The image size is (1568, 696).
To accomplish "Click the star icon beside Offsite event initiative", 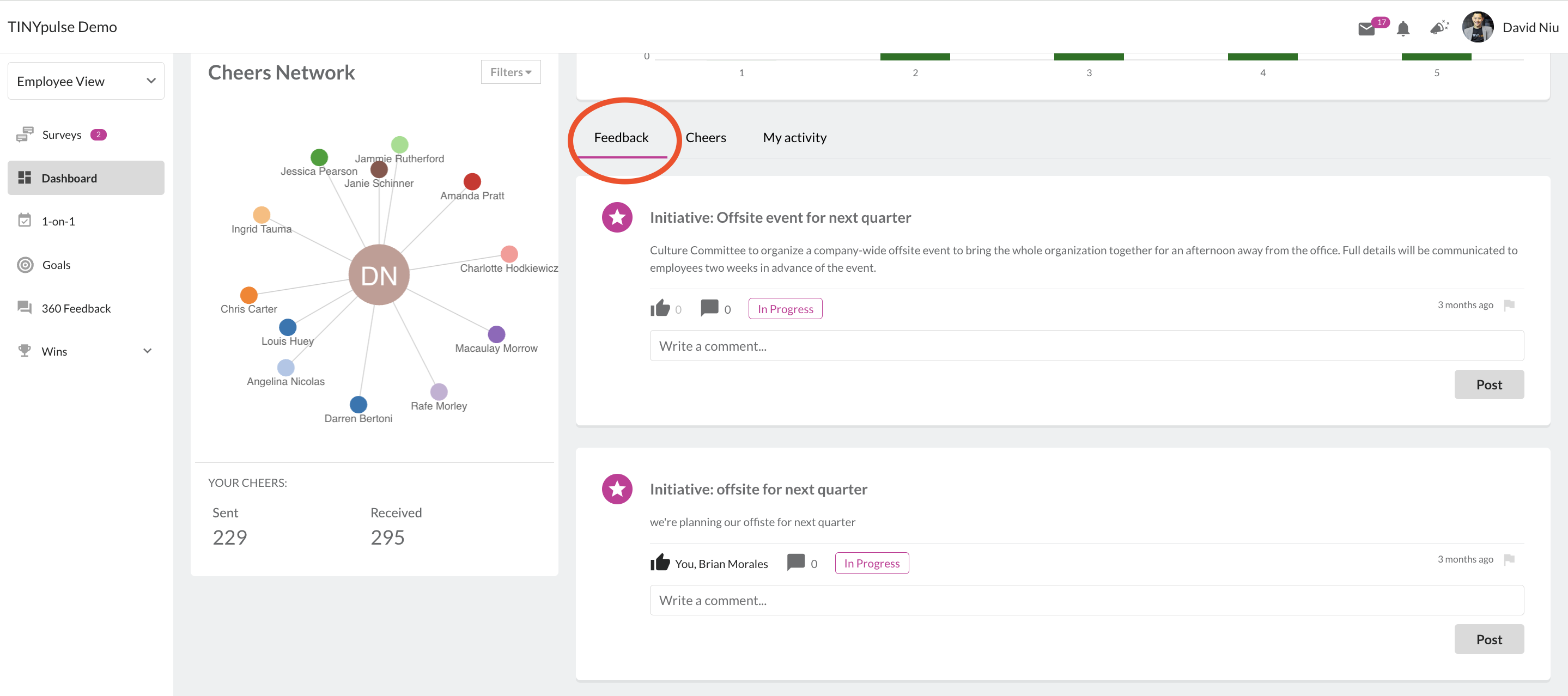I will pos(617,217).
